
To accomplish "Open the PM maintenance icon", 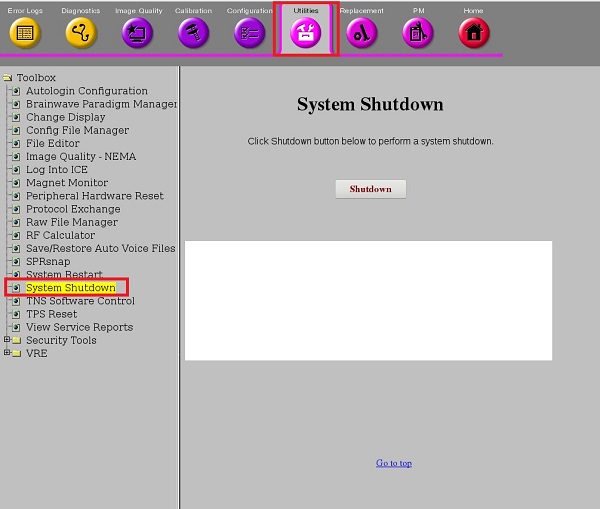I will pyautogui.click(x=418, y=32).
